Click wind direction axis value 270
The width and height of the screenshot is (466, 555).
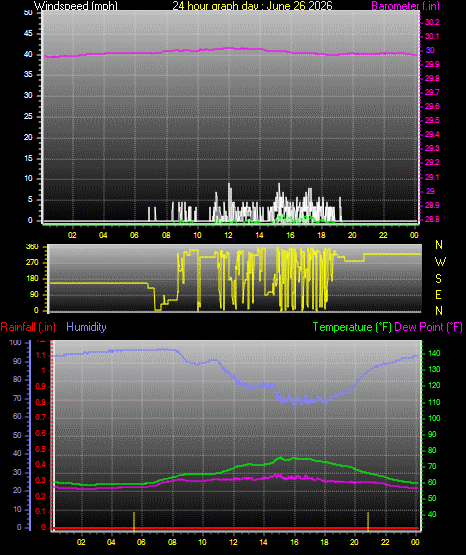pos(32,263)
